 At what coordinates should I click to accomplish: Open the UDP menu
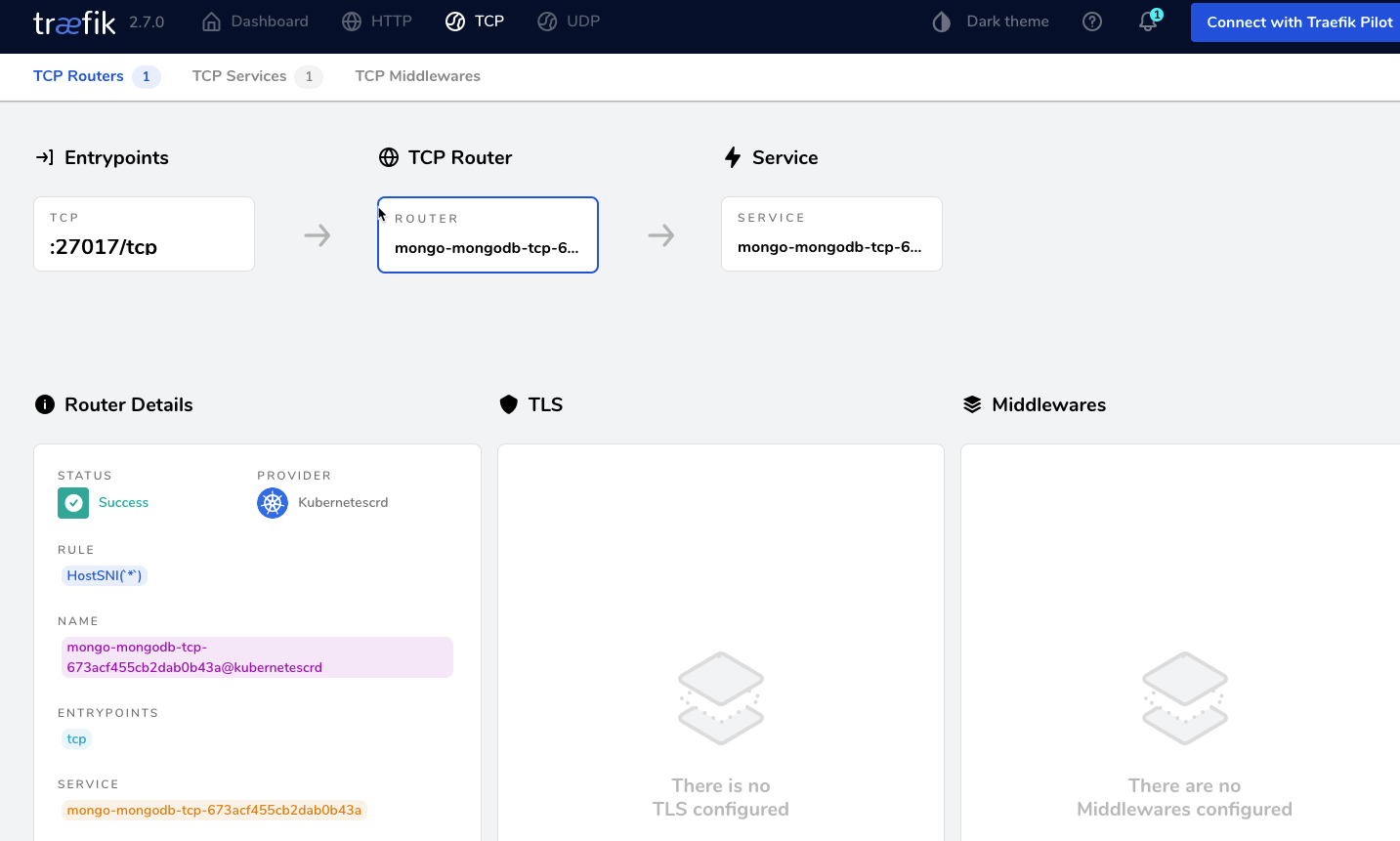(x=569, y=21)
